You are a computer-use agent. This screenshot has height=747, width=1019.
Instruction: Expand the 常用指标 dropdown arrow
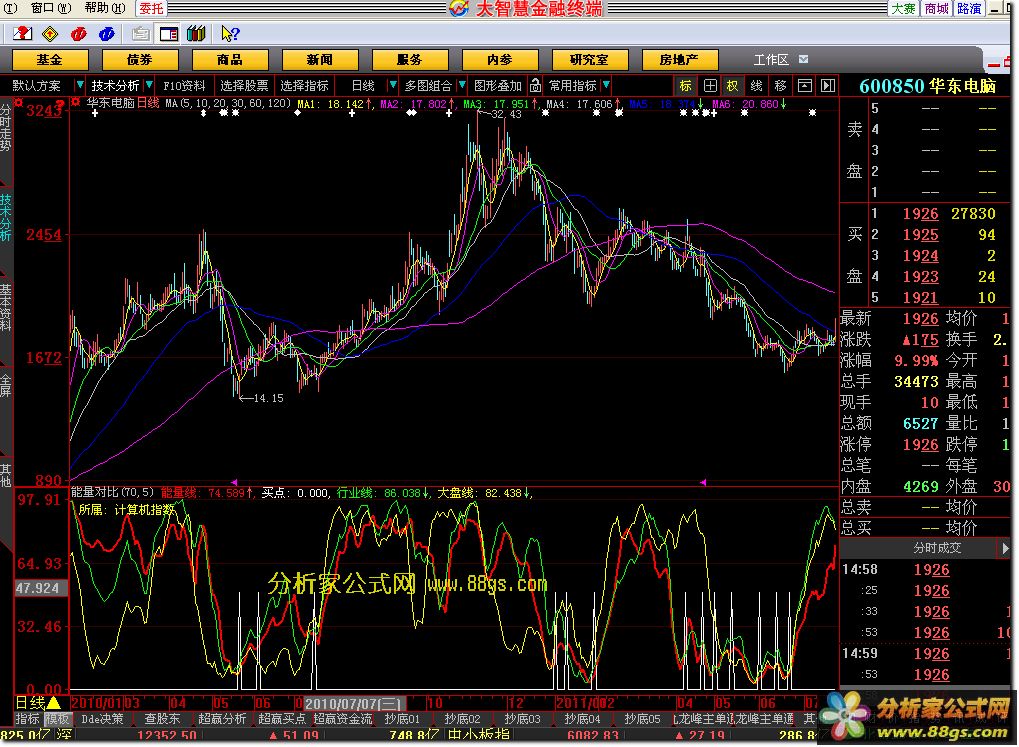[x=606, y=85]
